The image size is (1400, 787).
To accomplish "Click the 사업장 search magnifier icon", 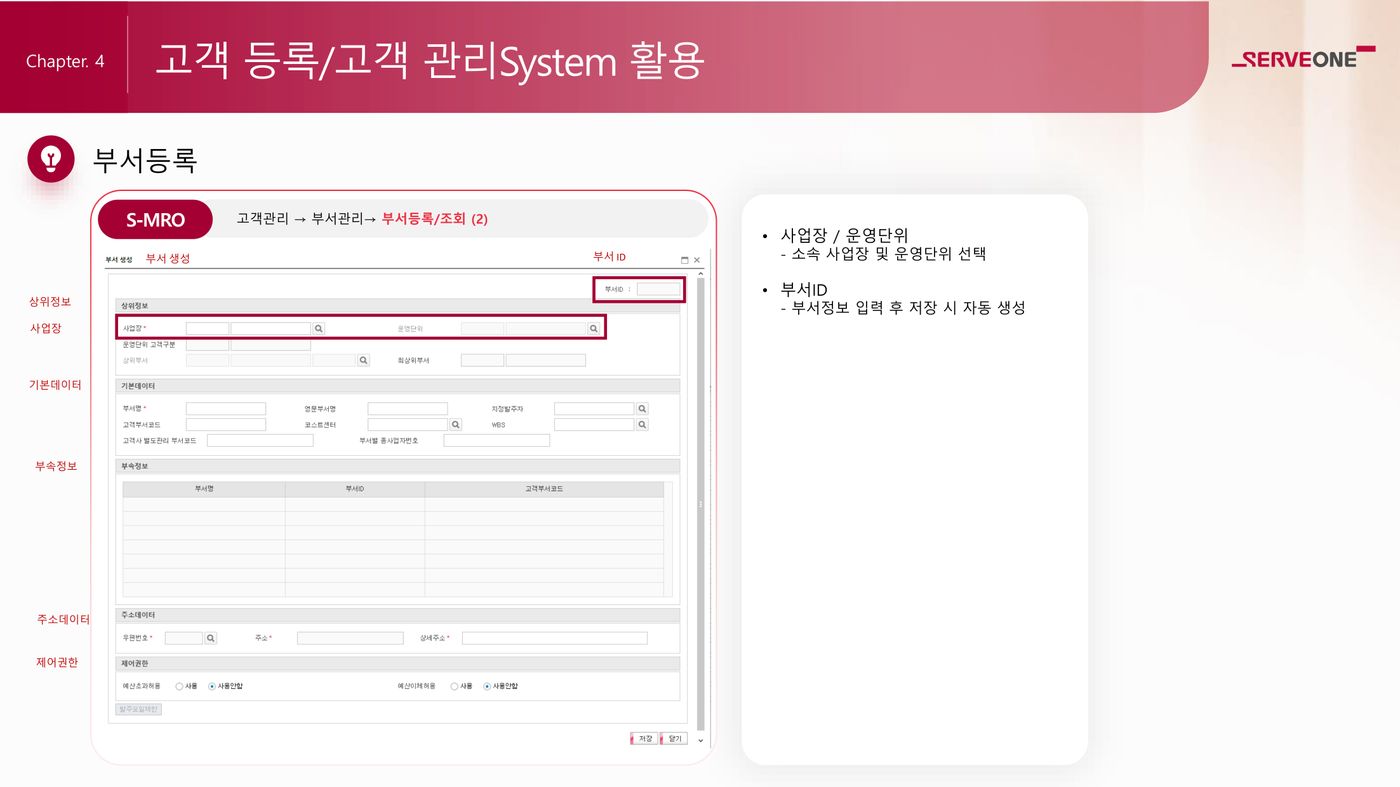I will pos(319,328).
